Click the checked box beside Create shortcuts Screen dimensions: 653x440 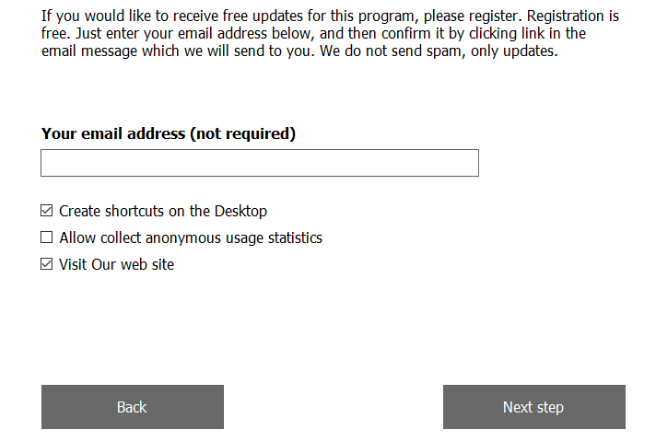point(47,211)
